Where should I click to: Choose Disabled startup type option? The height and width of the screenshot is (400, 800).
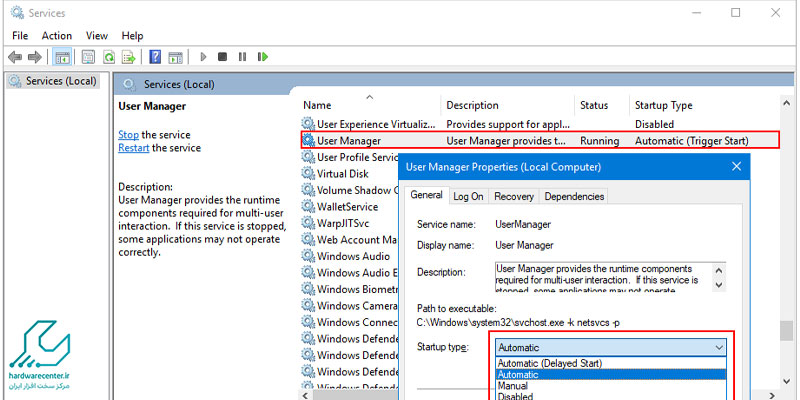coord(610,396)
